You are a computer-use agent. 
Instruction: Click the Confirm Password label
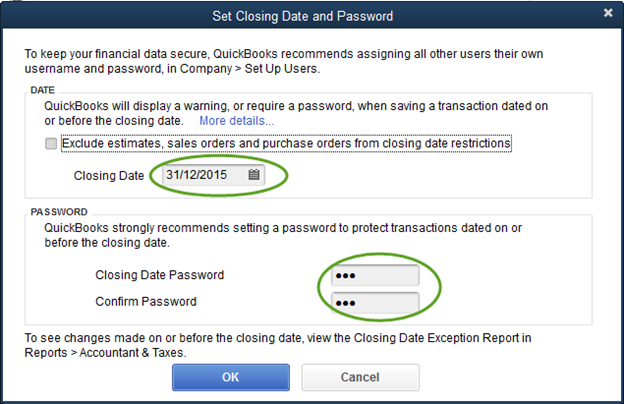[145, 302]
